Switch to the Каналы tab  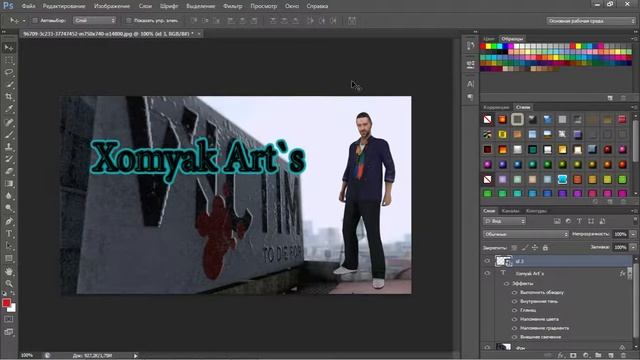click(x=510, y=211)
